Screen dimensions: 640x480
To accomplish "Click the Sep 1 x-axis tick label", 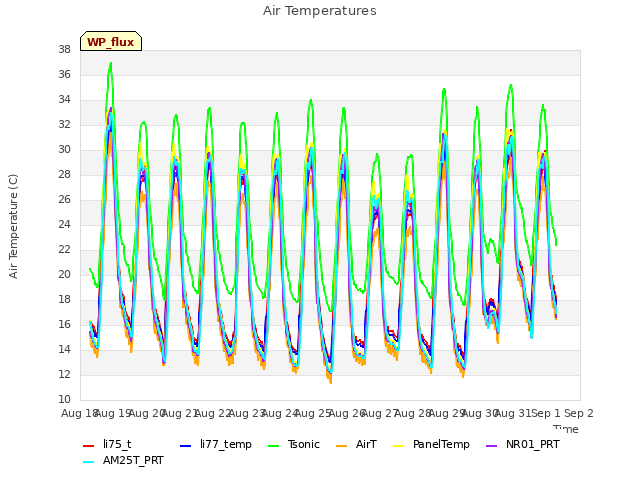I will tap(546, 413).
